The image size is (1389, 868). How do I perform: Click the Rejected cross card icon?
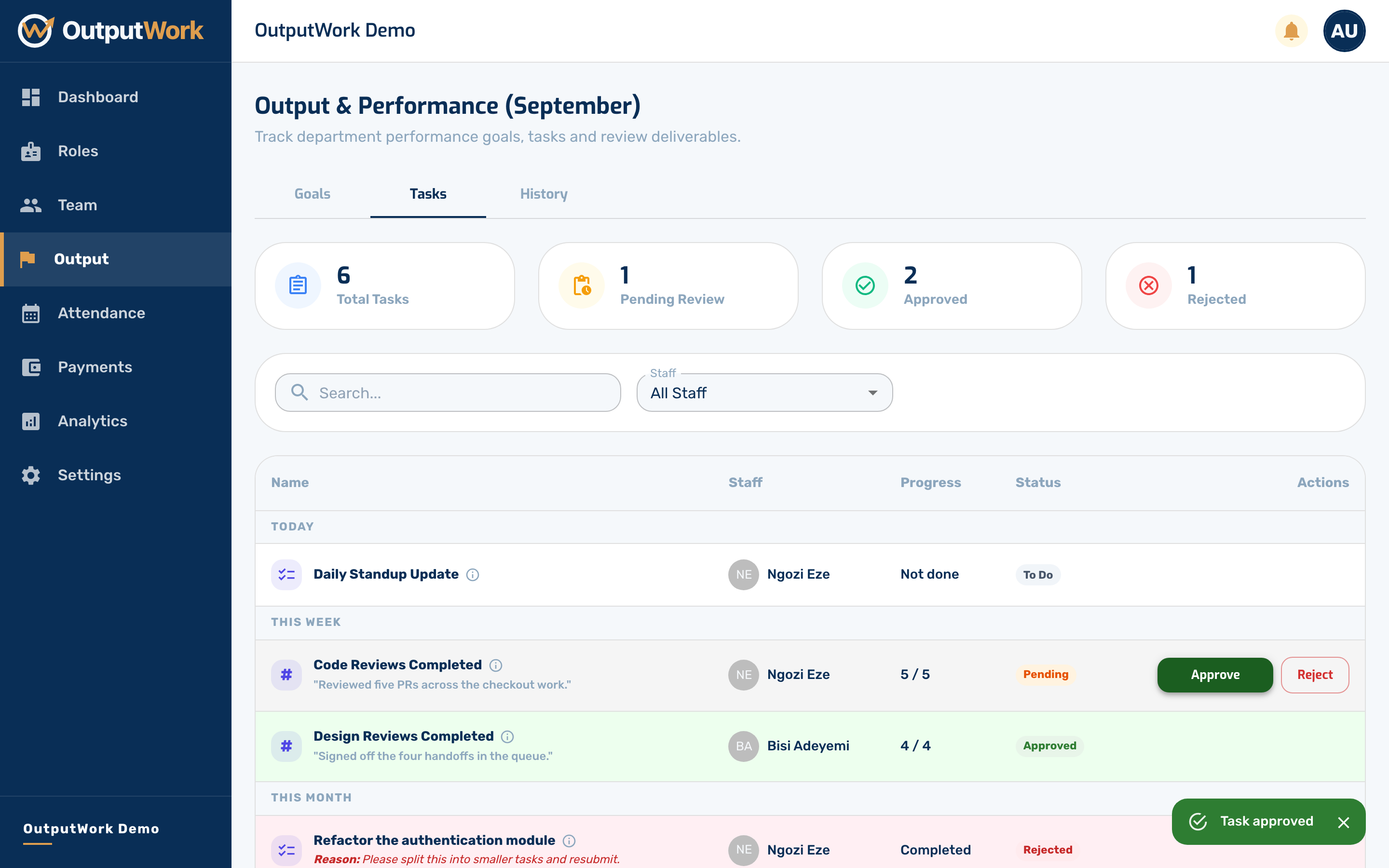[x=1148, y=285]
